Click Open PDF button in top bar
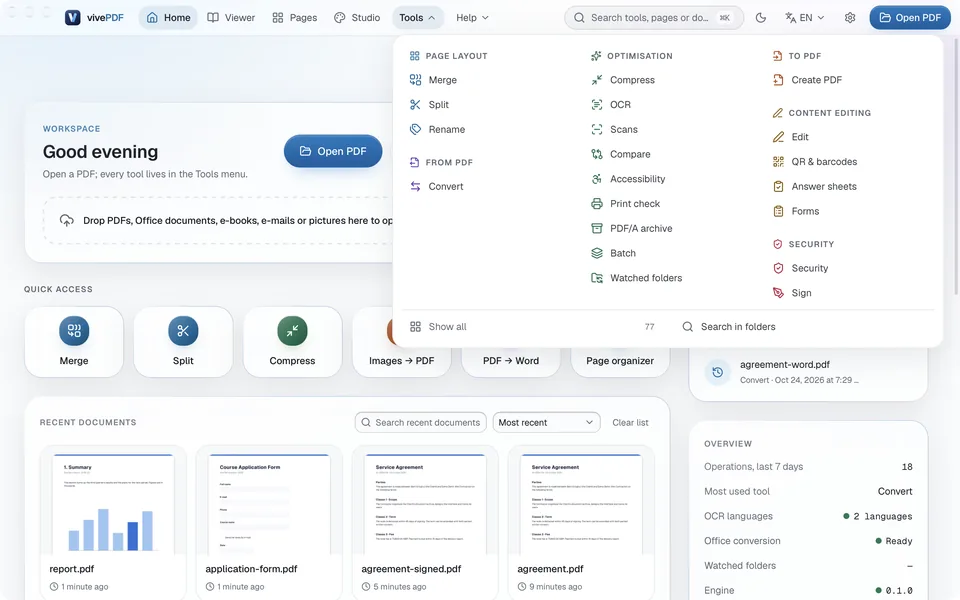960x600 pixels. 910,18
